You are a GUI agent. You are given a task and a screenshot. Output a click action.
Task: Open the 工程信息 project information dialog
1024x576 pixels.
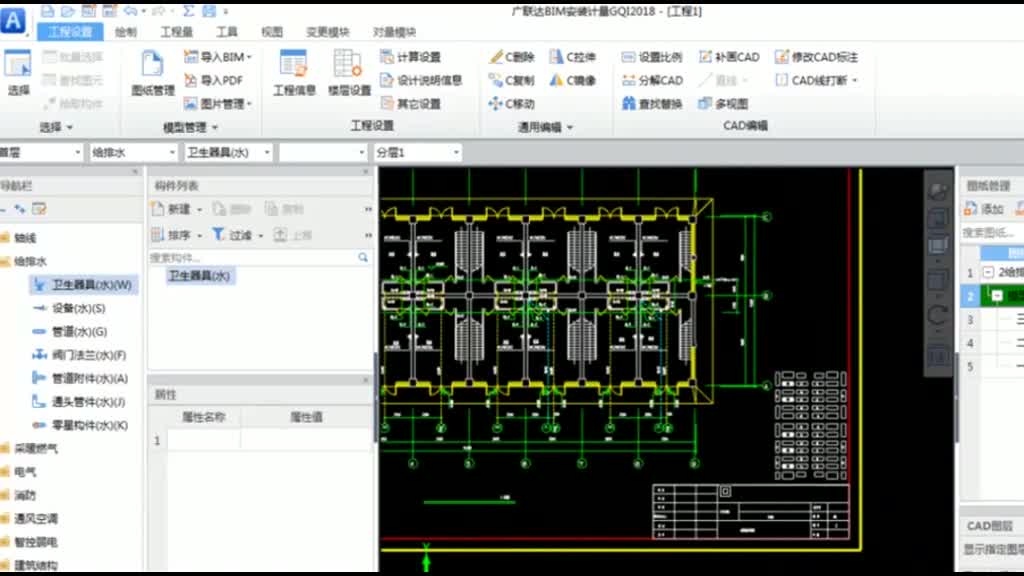point(295,78)
